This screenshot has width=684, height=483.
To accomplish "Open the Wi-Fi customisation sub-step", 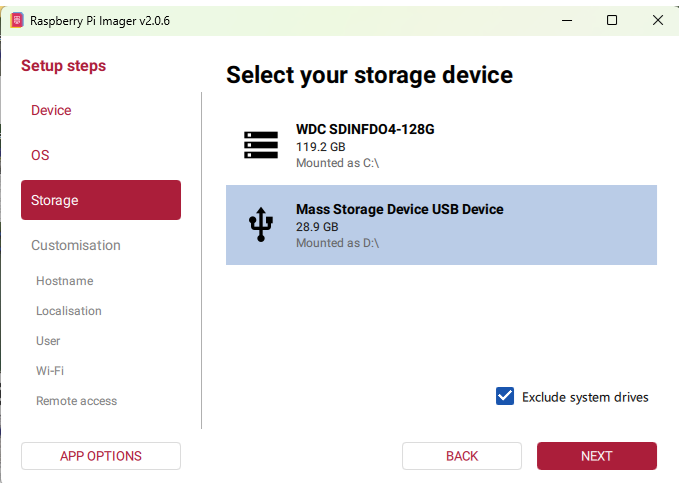I will (50, 371).
